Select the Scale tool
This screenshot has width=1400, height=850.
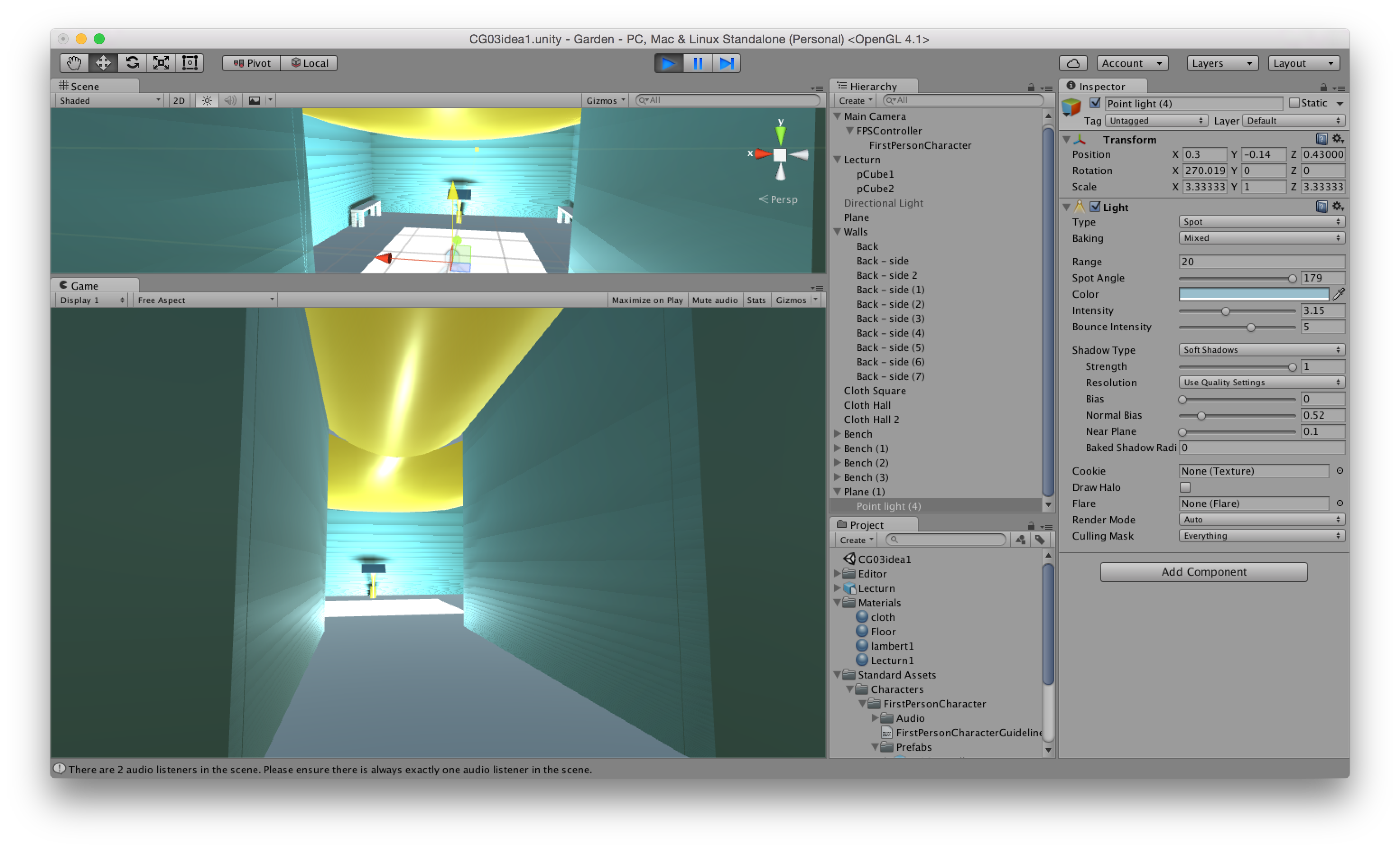(x=162, y=63)
